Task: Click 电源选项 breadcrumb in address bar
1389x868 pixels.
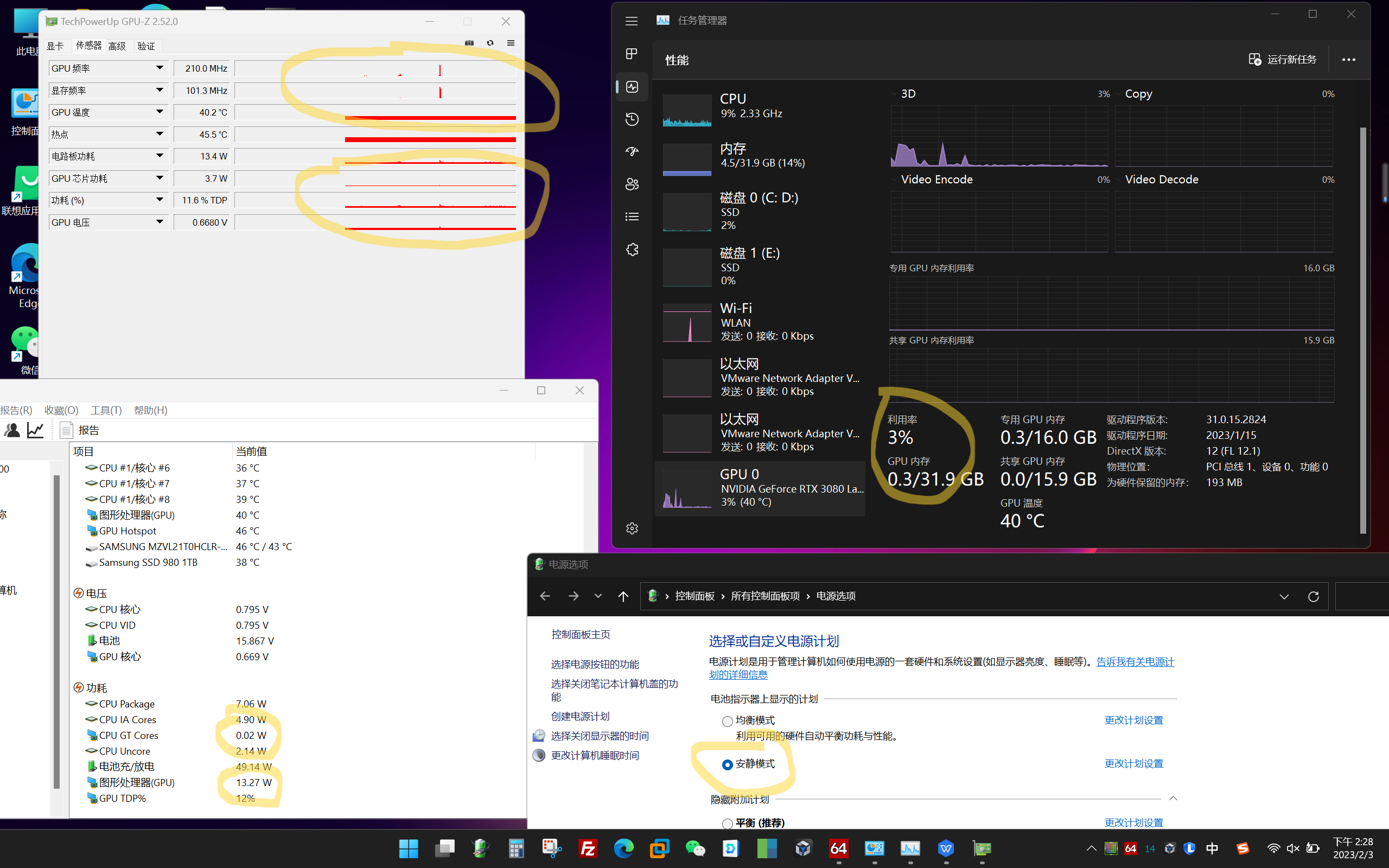Action: point(836,596)
